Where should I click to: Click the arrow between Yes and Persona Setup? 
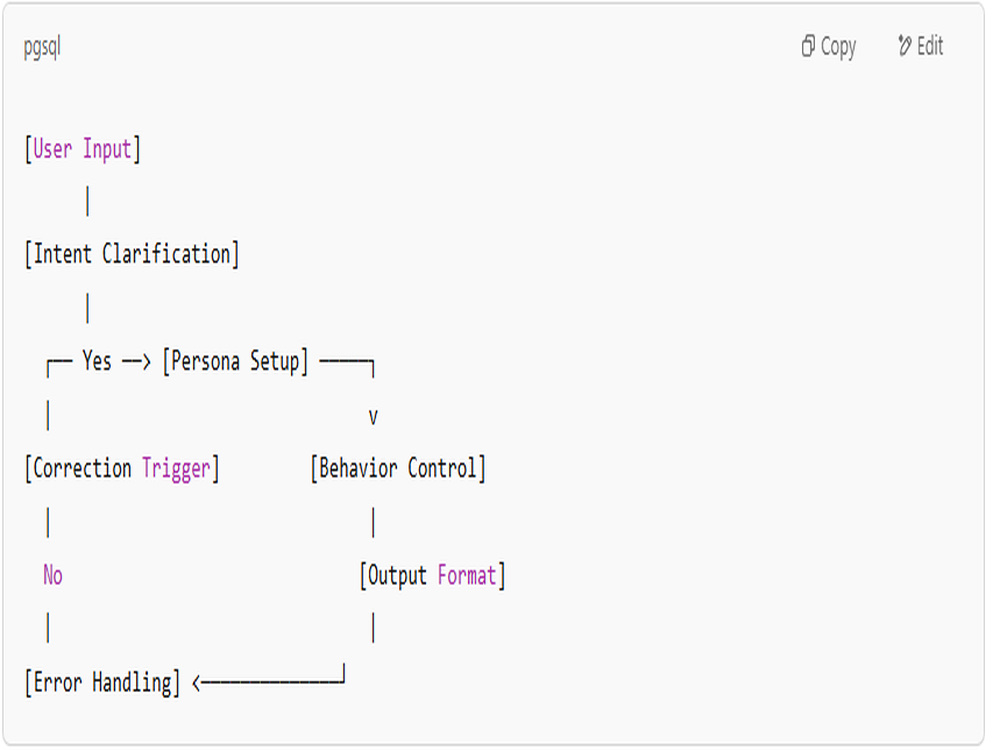(136, 362)
